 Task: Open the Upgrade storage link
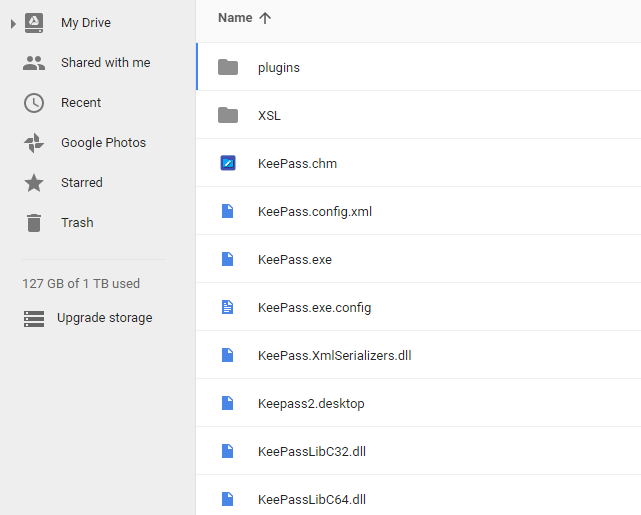[x=105, y=318]
